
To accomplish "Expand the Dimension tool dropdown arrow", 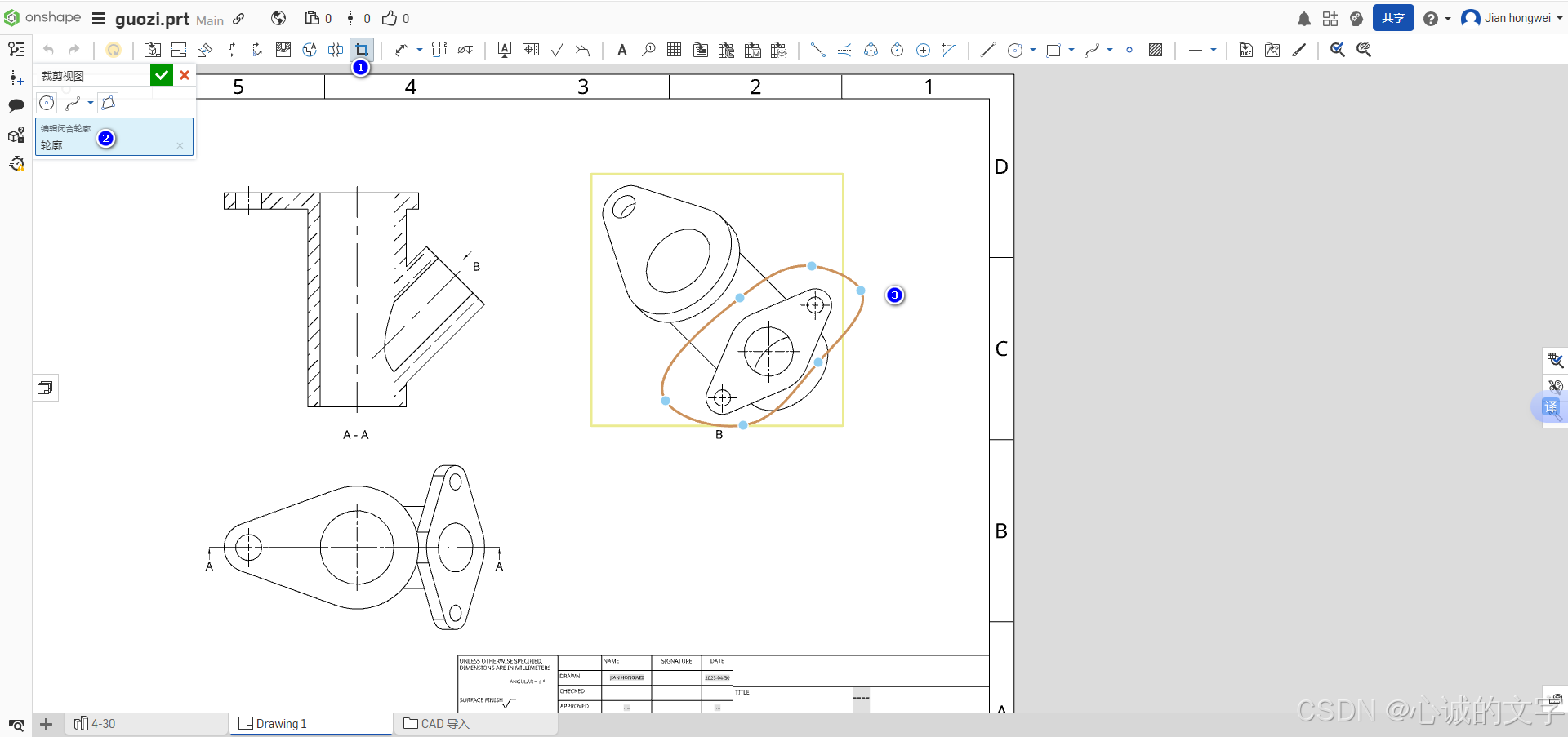I will coord(420,50).
